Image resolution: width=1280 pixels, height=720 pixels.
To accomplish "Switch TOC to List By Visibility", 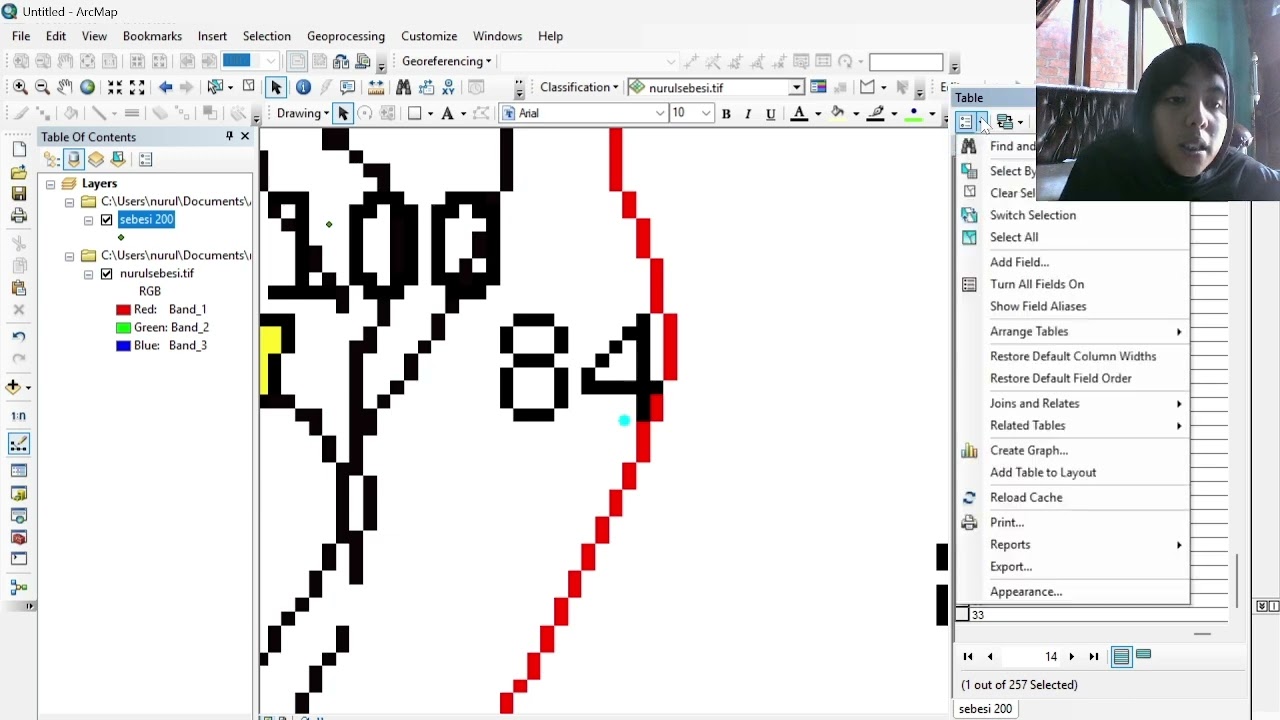I will tap(96, 159).
